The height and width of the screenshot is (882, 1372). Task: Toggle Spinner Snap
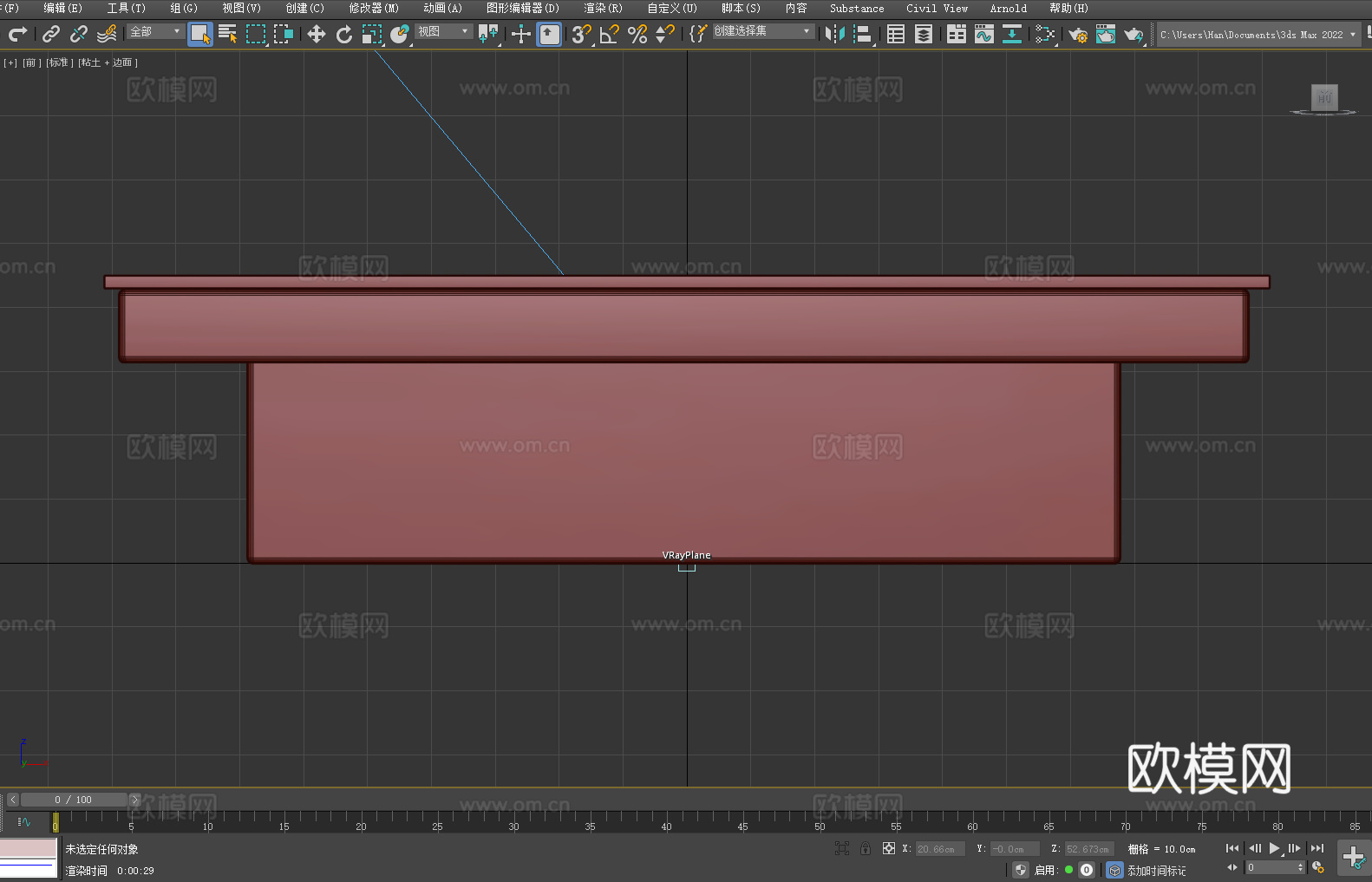[x=665, y=34]
